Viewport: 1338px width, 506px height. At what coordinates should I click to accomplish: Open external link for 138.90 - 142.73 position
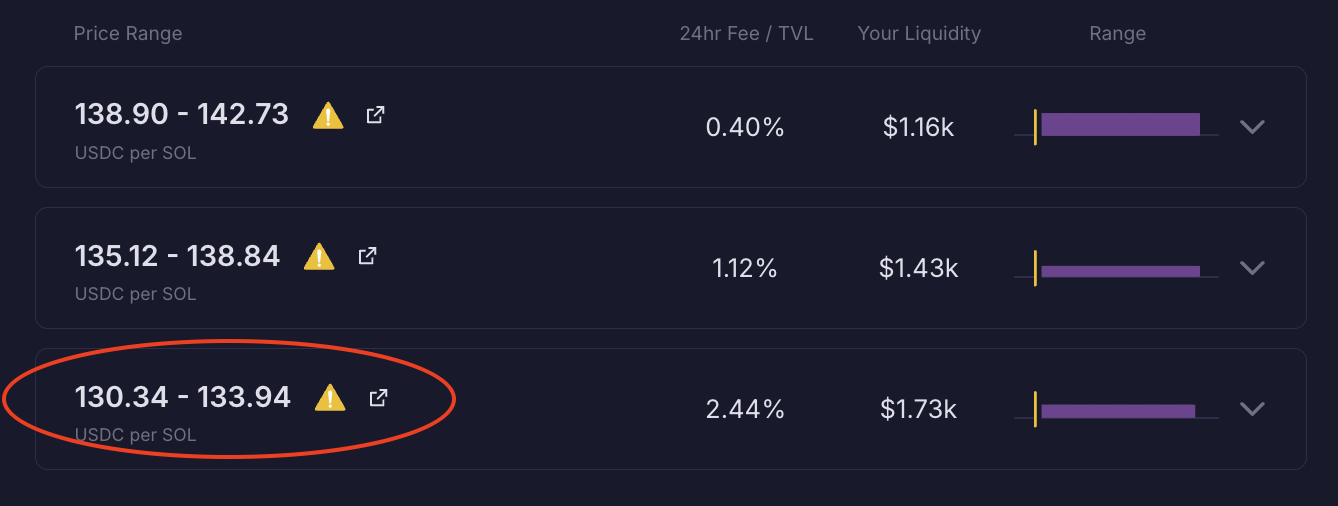(x=375, y=115)
